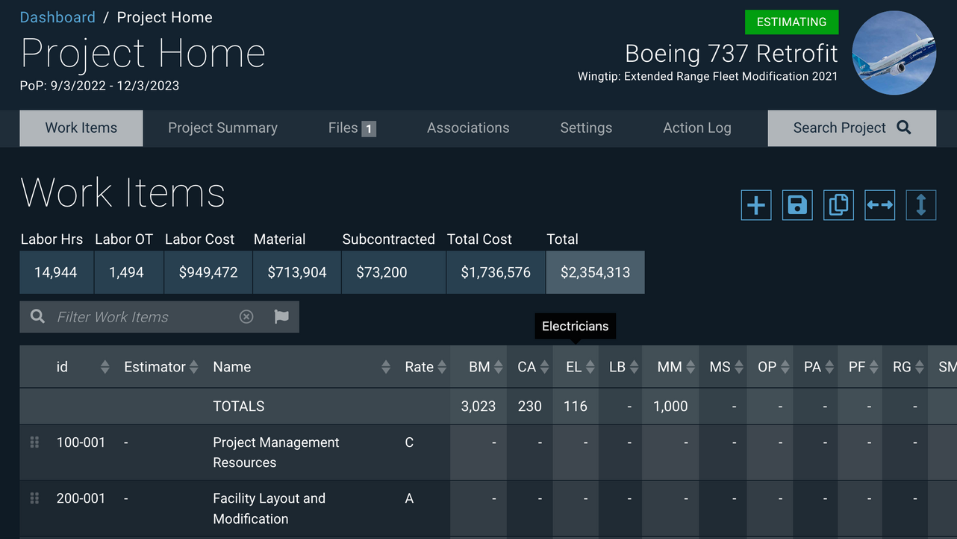This screenshot has height=539, width=957.
Task: Click the flag filter icon
Action: tap(281, 316)
